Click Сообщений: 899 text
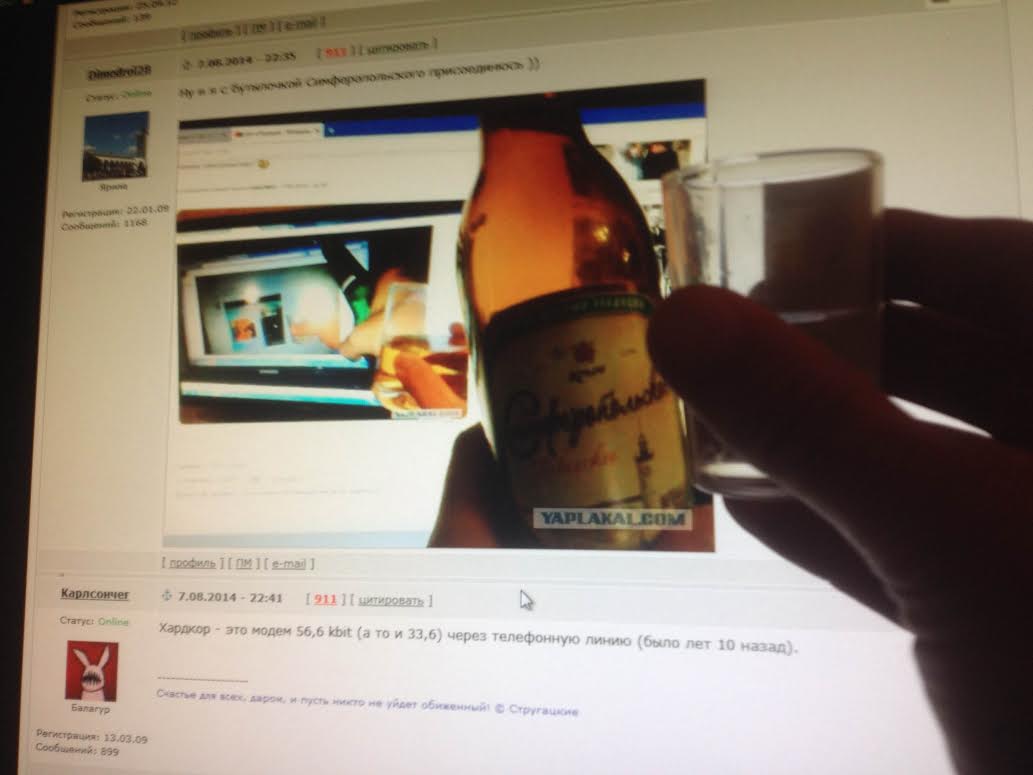This screenshot has height=775, width=1033. (77, 749)
